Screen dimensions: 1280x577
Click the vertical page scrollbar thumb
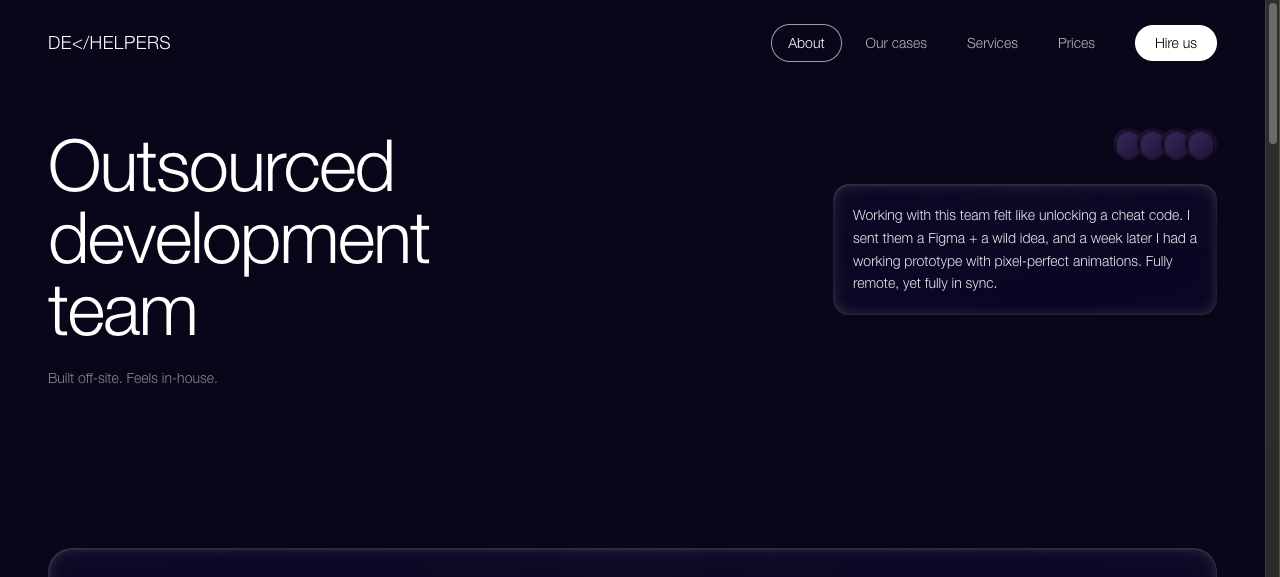(x=1273, y=72)
